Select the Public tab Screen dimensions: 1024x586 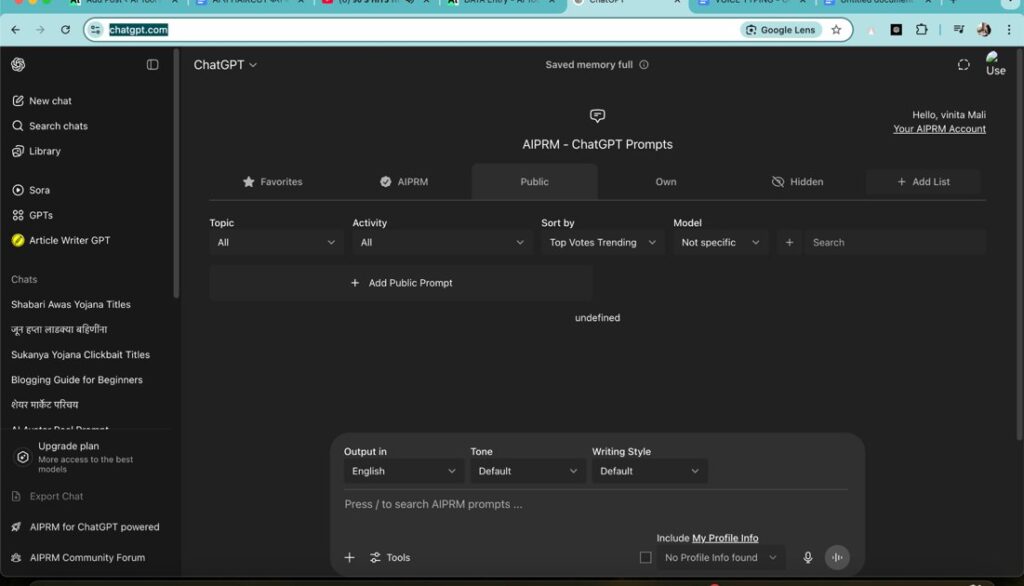(534, 182)
